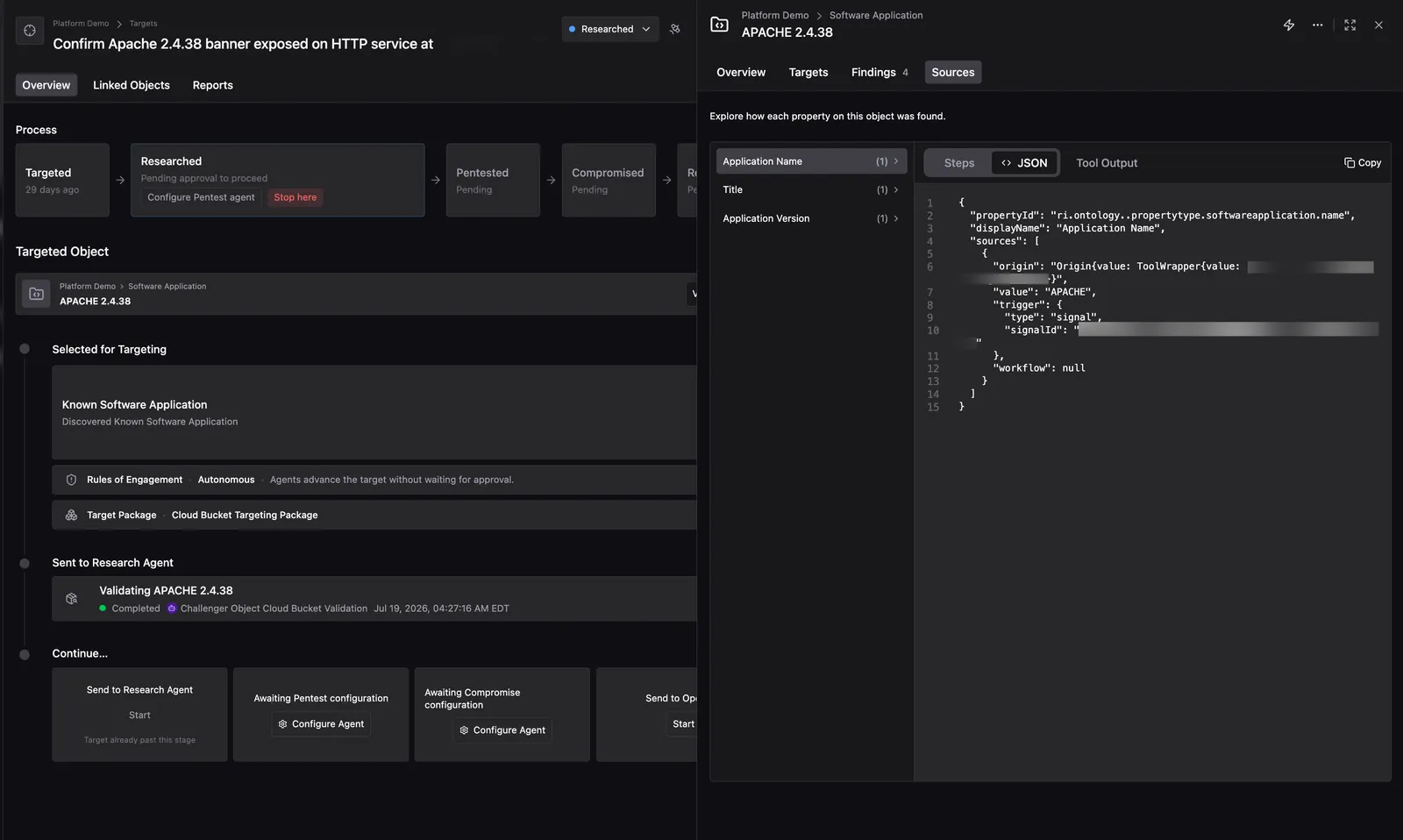Screen dimensions: 1403x840
Task: Open the Targets tab in the right panel
Action: coord(808,72)
